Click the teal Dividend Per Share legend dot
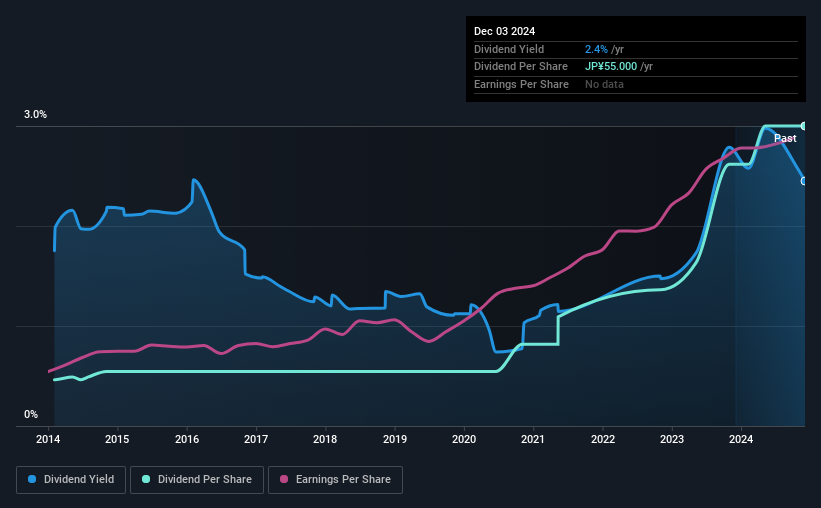 [x=146, y=479]
